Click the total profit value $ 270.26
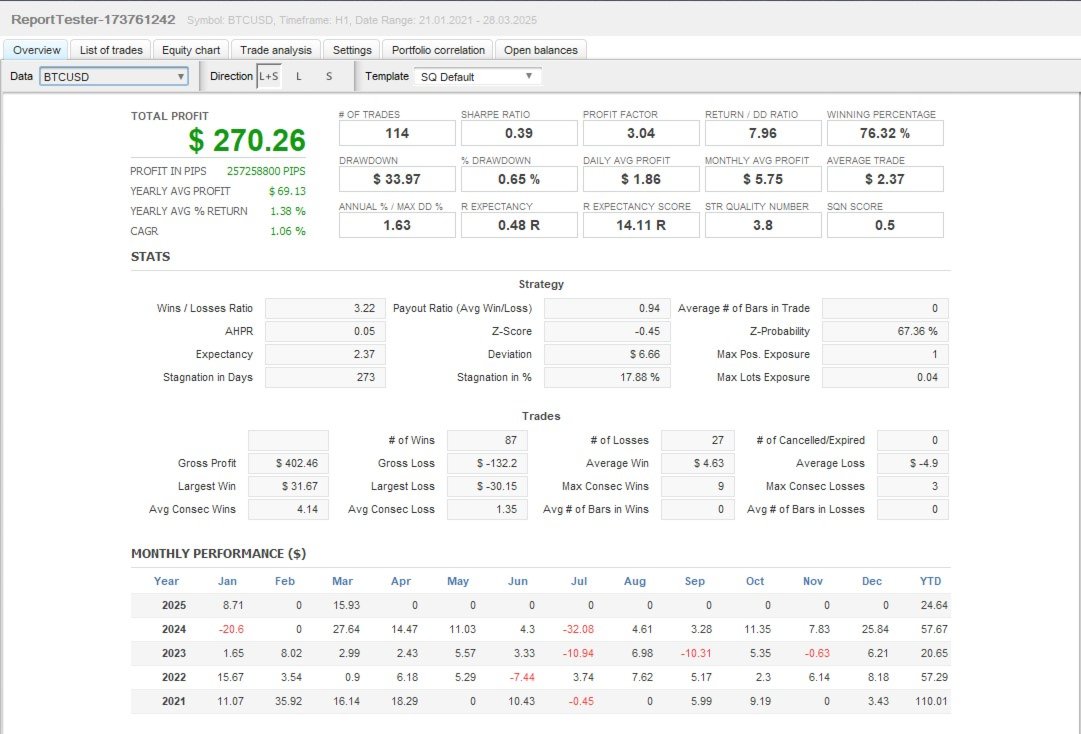This screenshot has height=734, width=1081. point(247,141)
